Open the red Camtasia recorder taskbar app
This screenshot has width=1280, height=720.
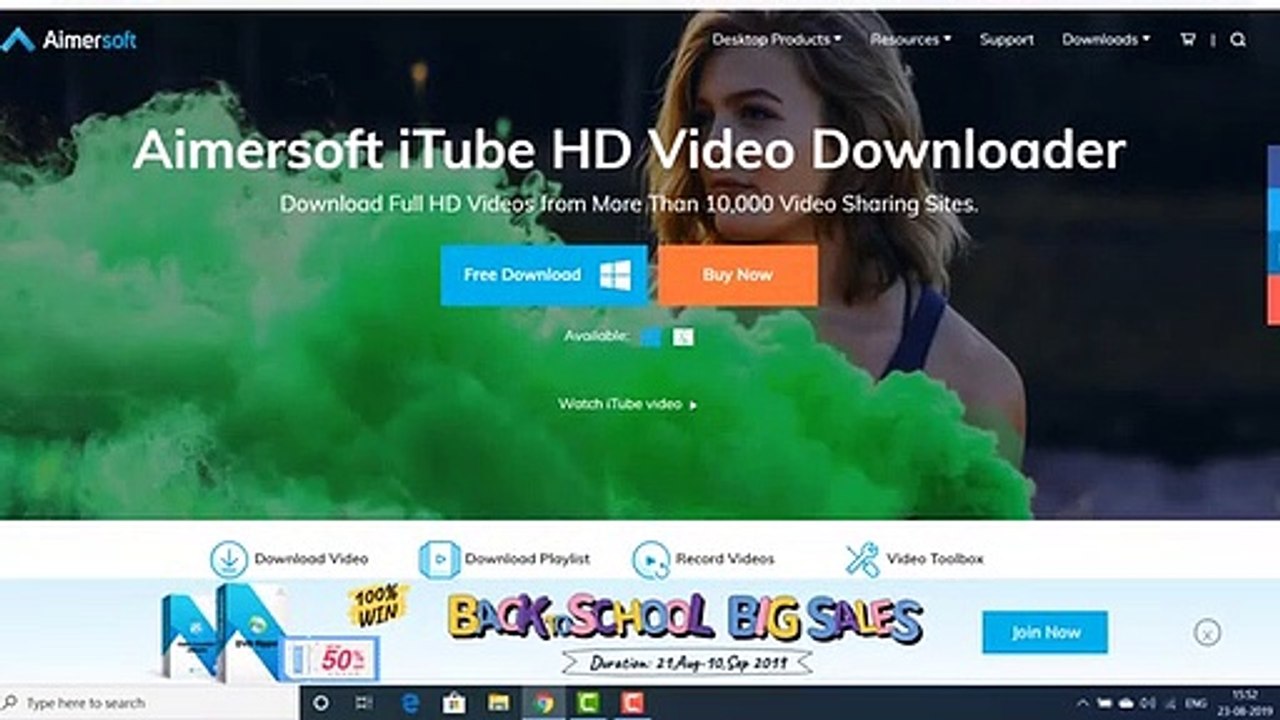tap(631, 703)
